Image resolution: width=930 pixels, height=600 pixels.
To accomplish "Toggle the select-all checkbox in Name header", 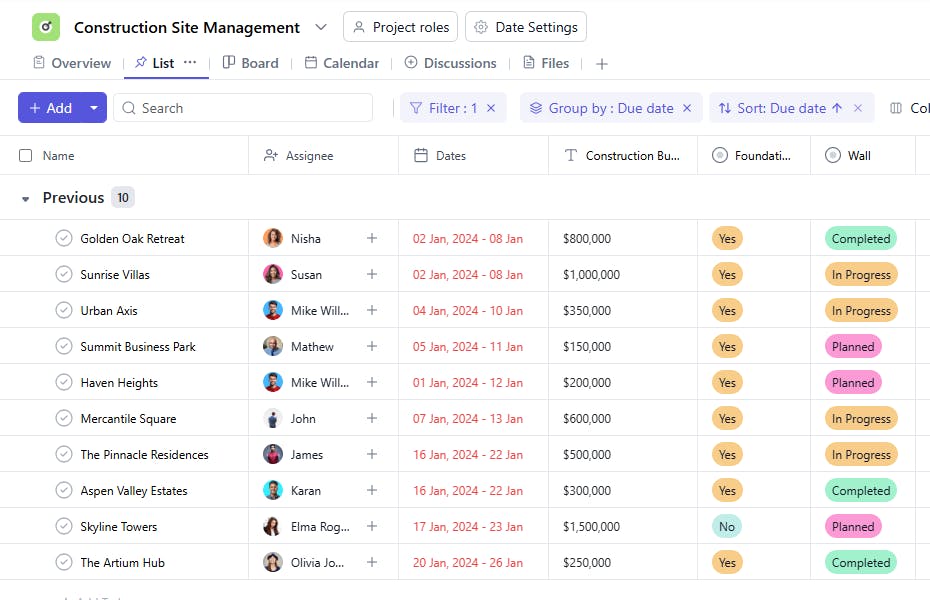I will 26,156.
